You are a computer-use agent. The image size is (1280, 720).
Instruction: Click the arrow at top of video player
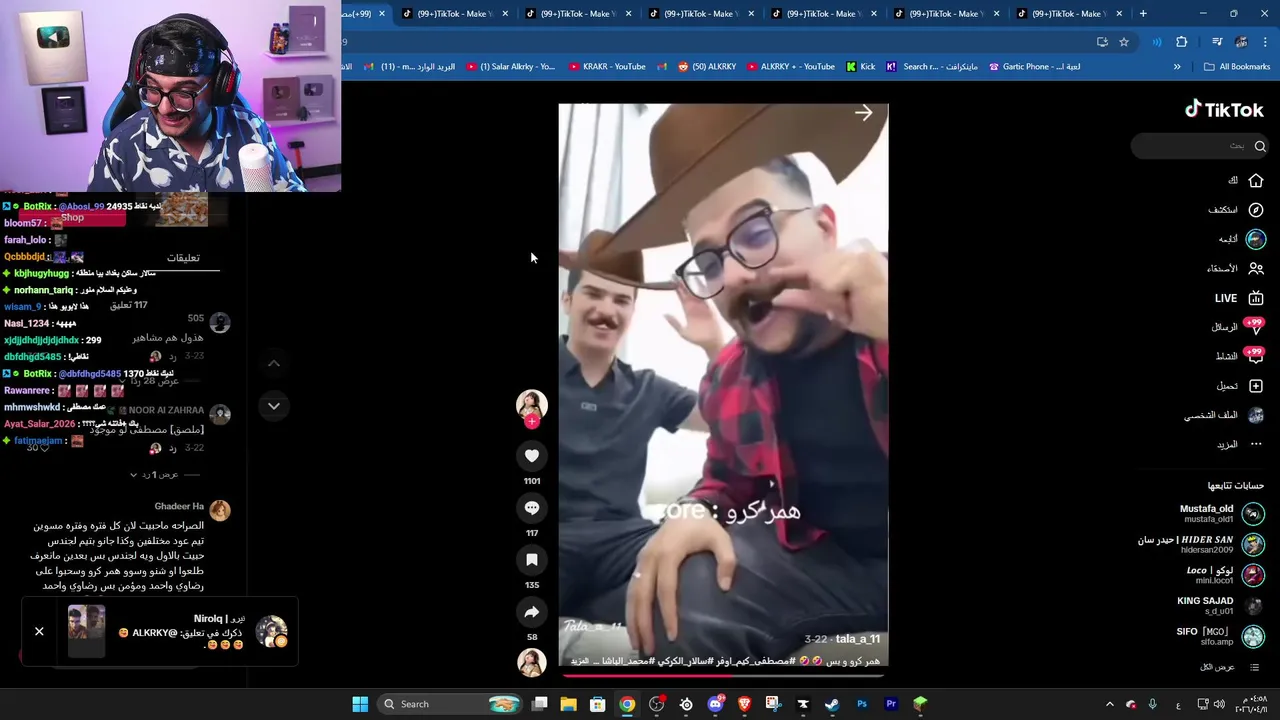pyautogui.click(x=864, y=113)
